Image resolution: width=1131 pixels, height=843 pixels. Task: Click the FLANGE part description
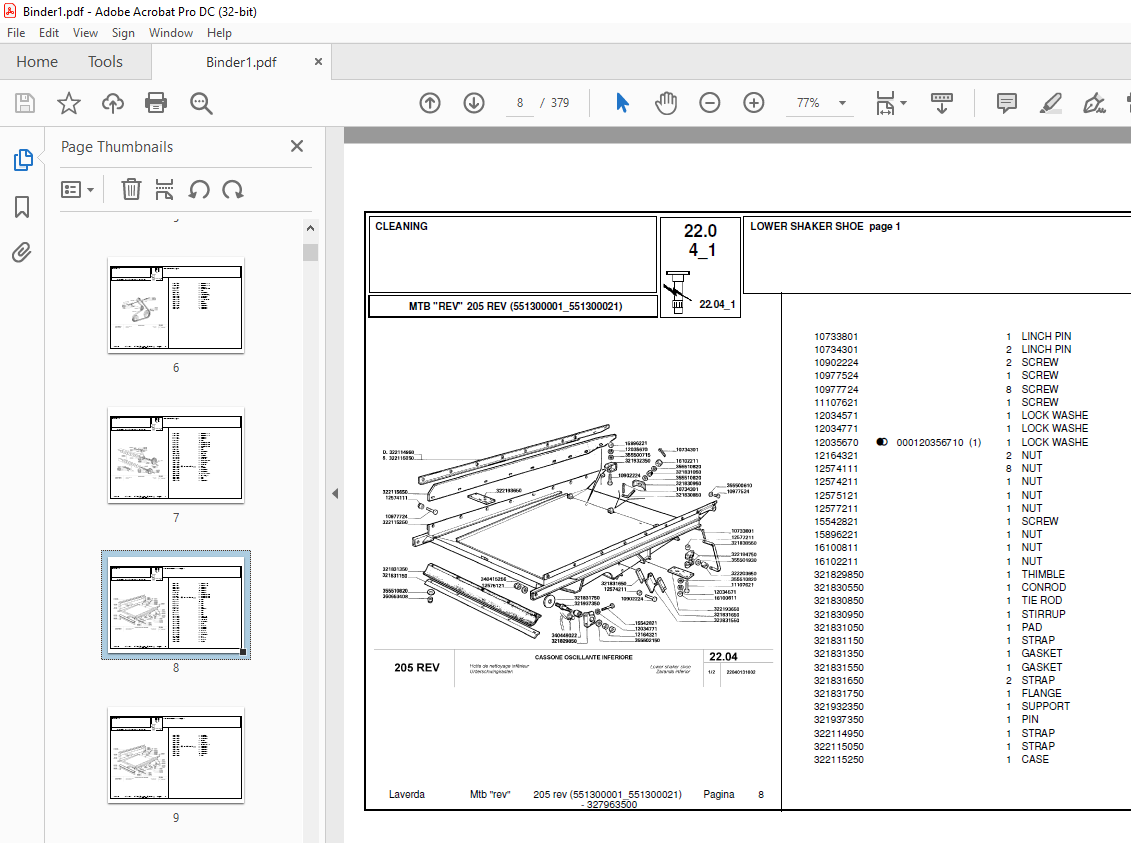[x=1041, y=693]
